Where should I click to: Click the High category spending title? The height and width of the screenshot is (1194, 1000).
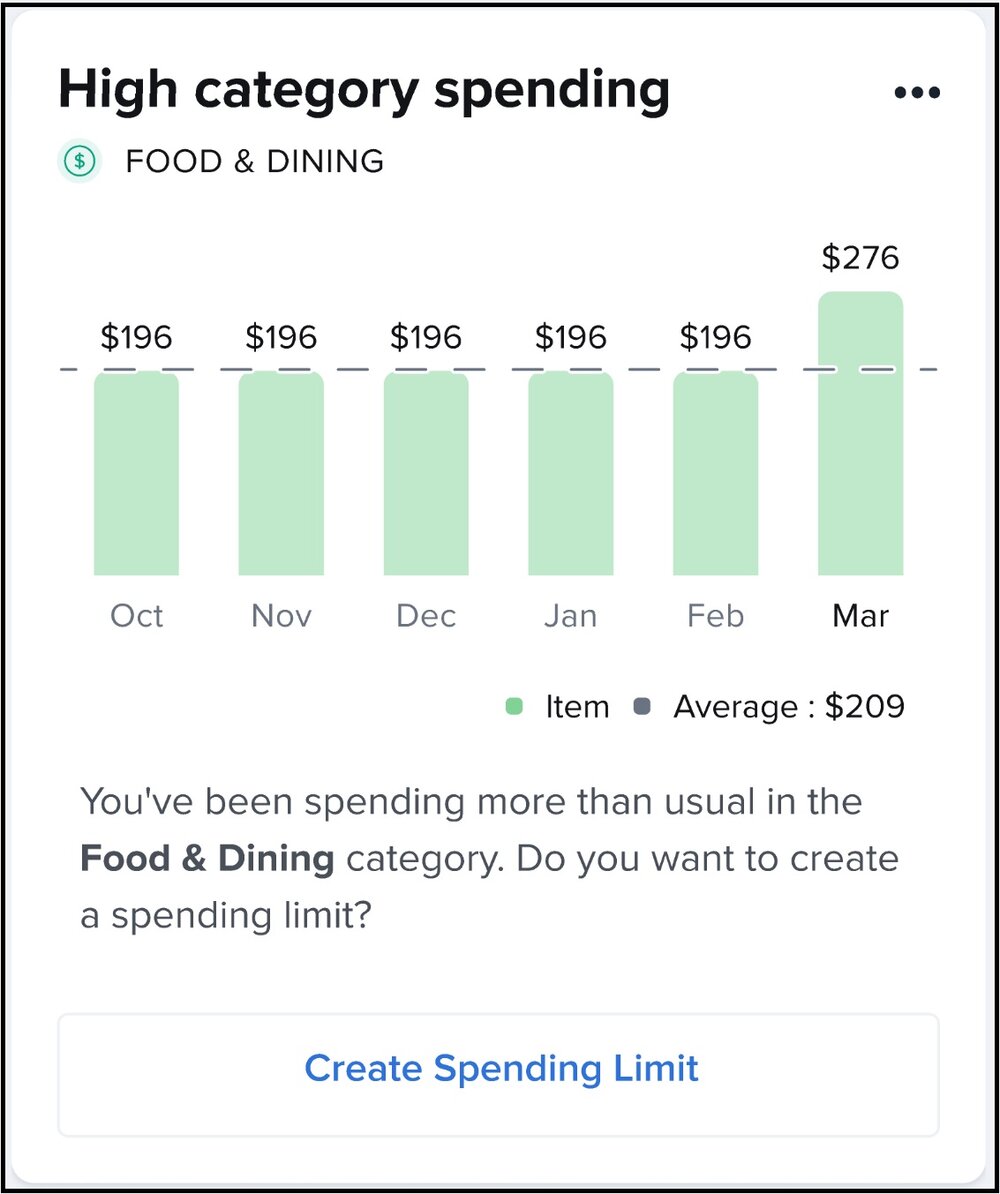(364, 92)
